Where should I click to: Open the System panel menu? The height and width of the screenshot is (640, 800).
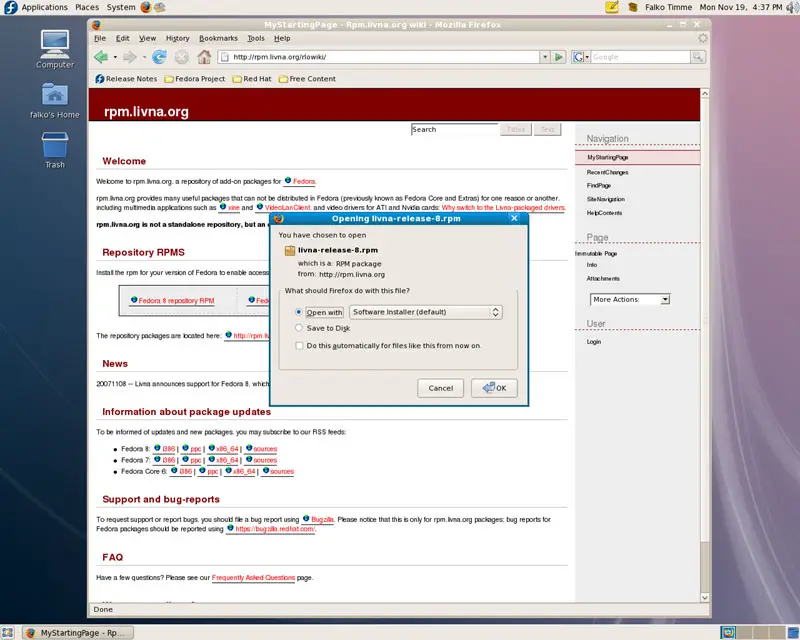(121, 7)
